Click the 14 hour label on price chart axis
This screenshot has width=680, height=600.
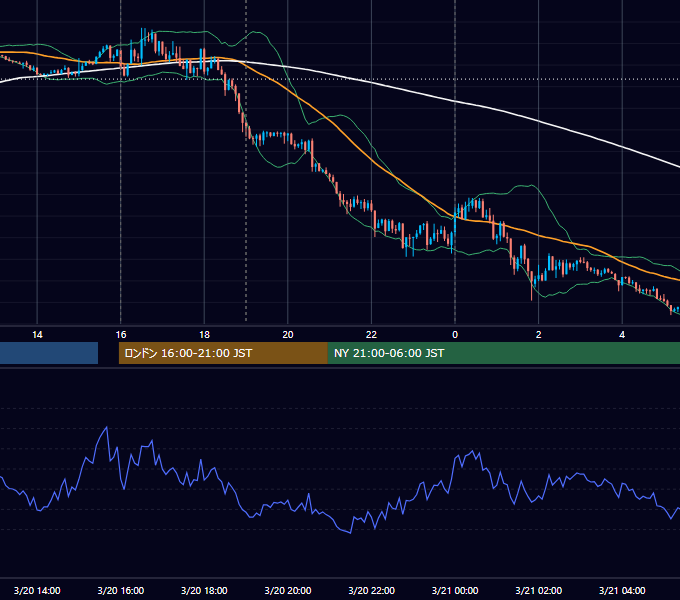pyautogui.click(x=37, y=335)
